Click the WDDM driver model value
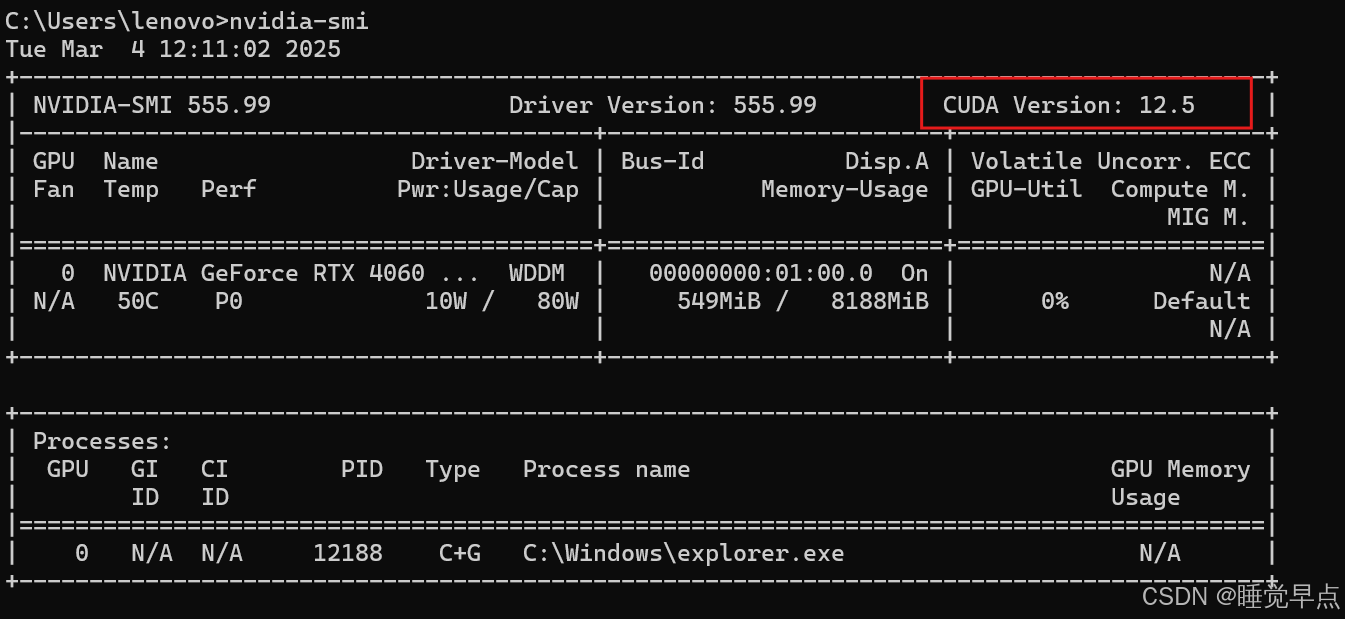Screen dimensions: 1345x619 (x=537, y=273)
